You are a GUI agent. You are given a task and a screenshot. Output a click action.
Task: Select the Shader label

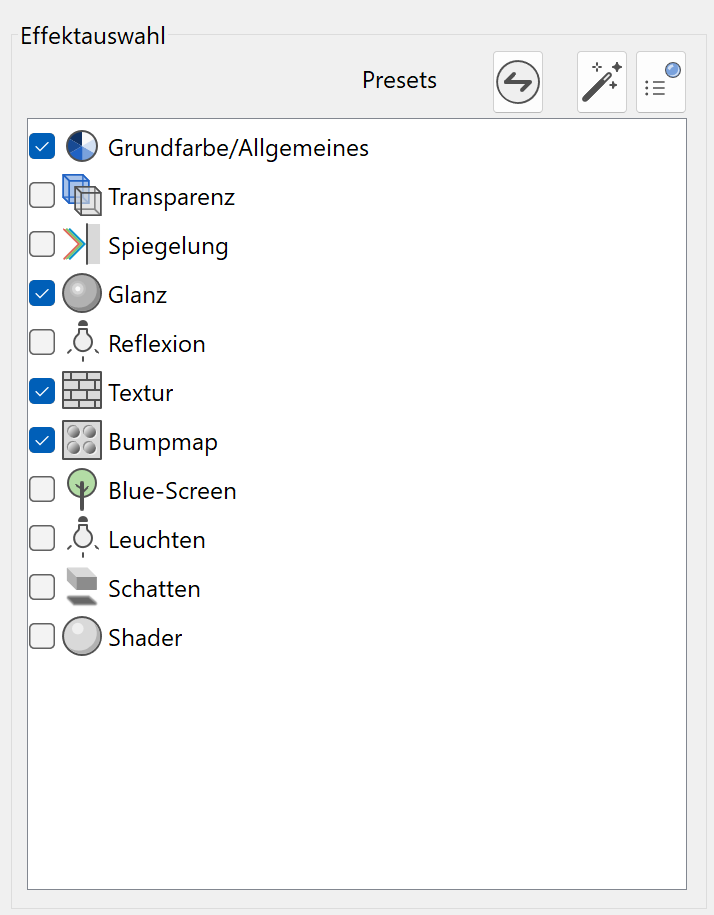[145, 638]
